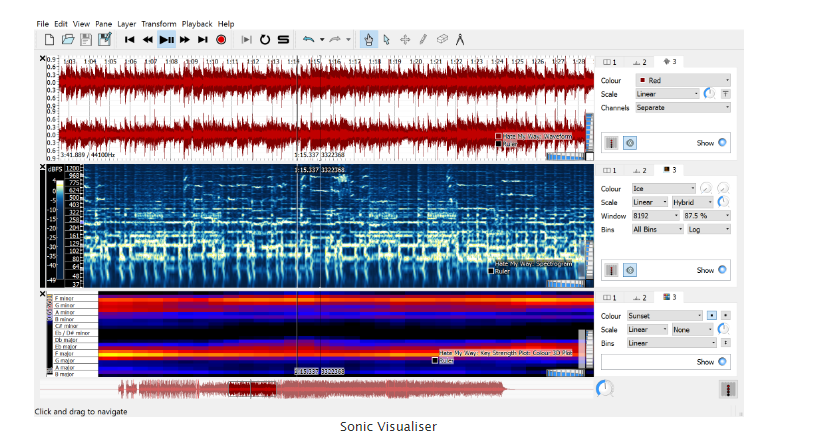Open waveform layer playback level meter button

(x=611, y=143)
